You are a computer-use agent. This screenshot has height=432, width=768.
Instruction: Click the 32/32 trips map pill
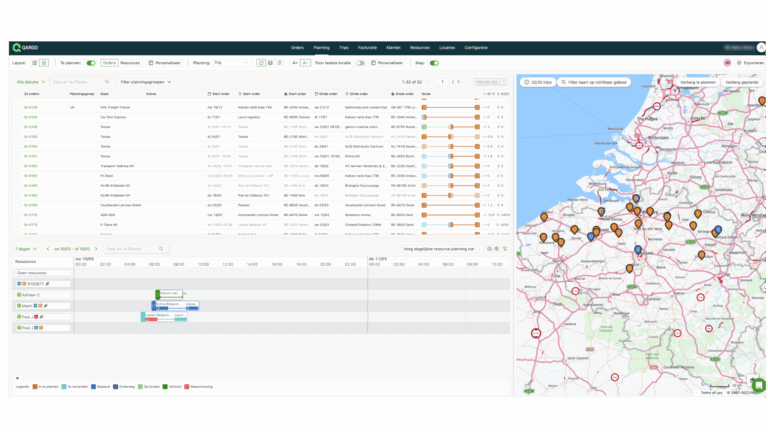pyautogui.click(x=538, y=82)
